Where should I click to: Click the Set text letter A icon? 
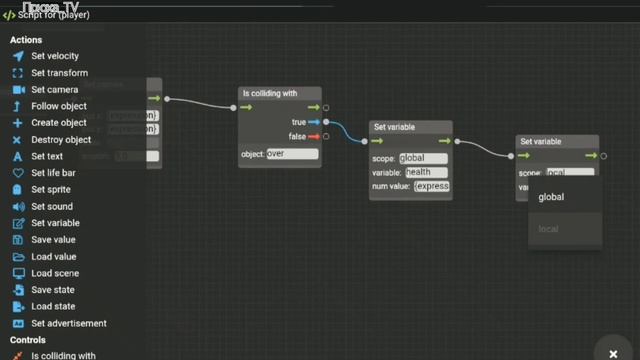click(x=17, y=156)
